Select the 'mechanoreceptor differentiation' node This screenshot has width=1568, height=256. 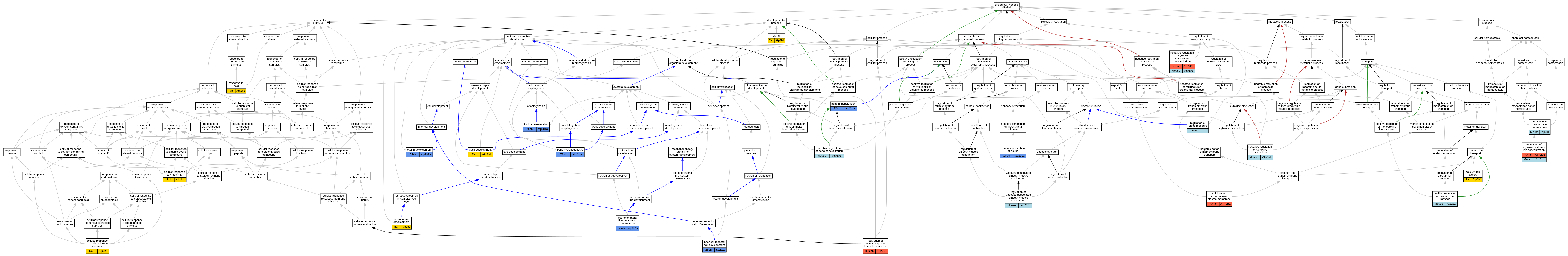pos(761,199)
